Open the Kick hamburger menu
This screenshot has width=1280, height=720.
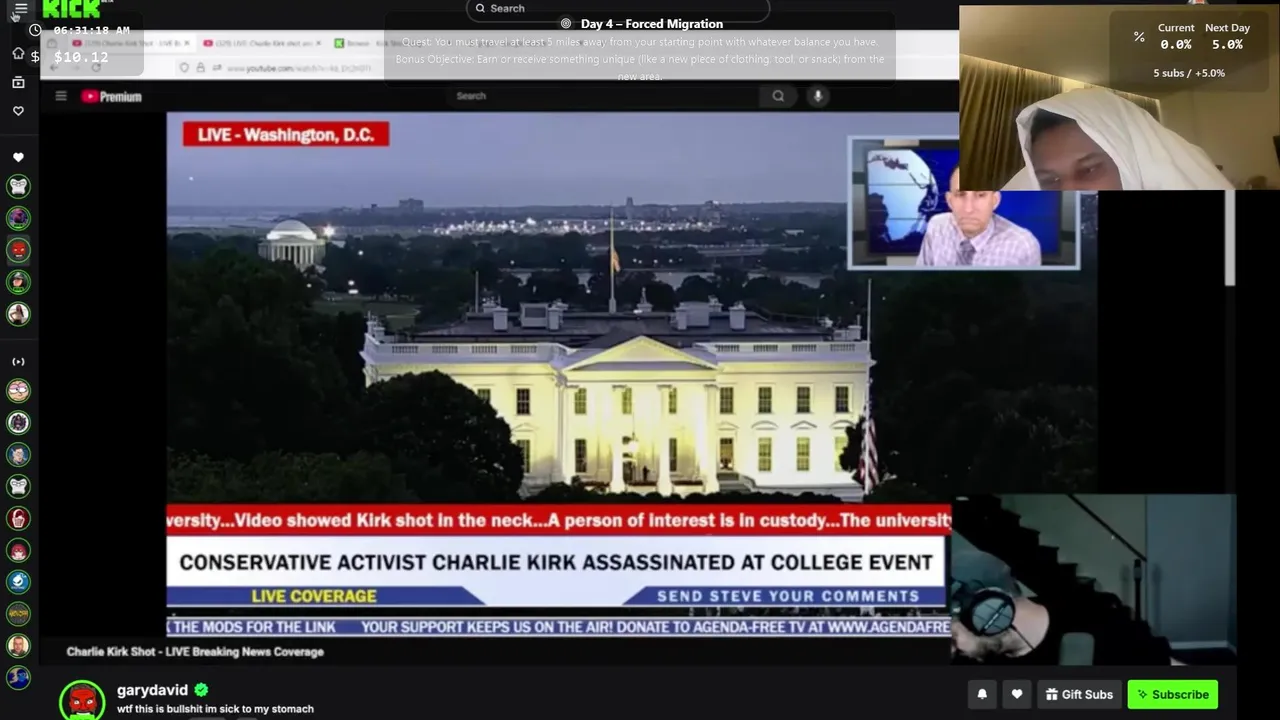[20, 9]
